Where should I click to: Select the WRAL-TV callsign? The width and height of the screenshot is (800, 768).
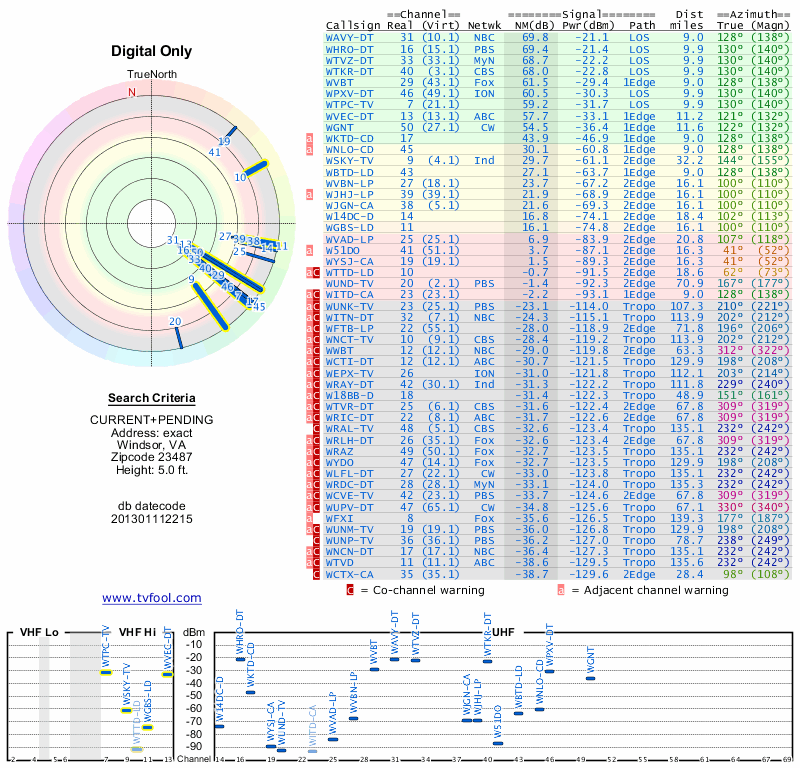tap(349, 429)
